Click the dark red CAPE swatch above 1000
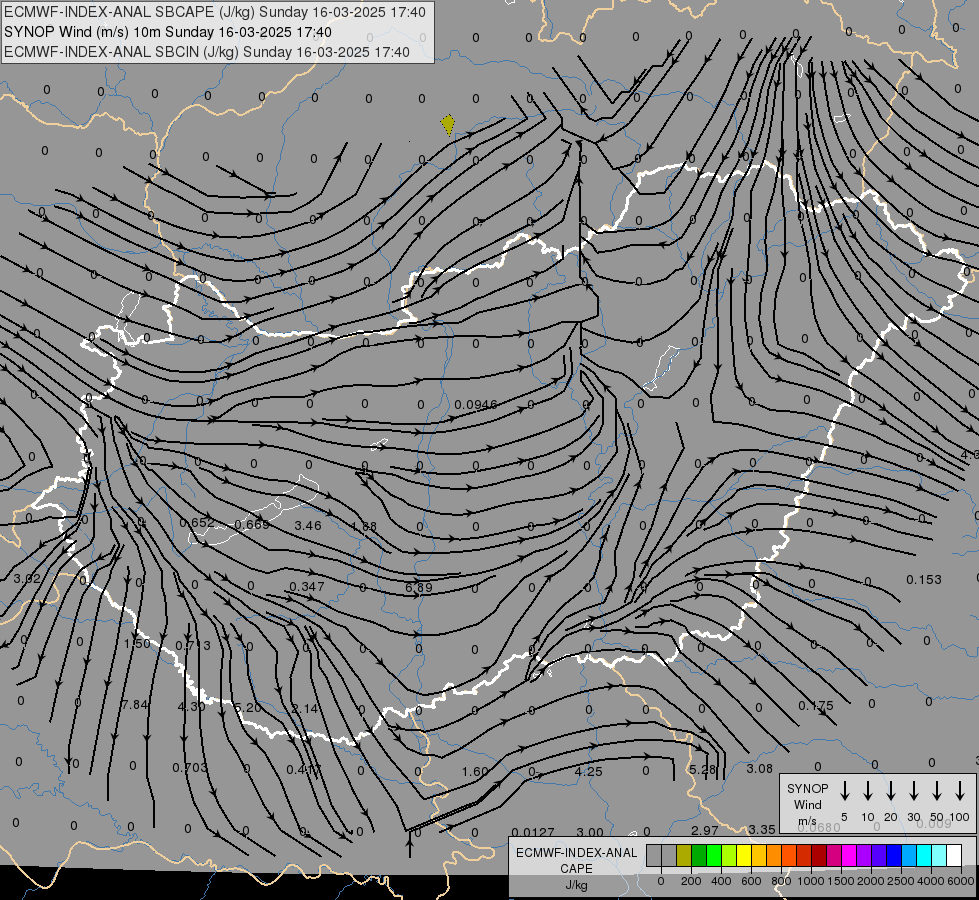This screenshot has width=979, height=900. coord(820,855)
